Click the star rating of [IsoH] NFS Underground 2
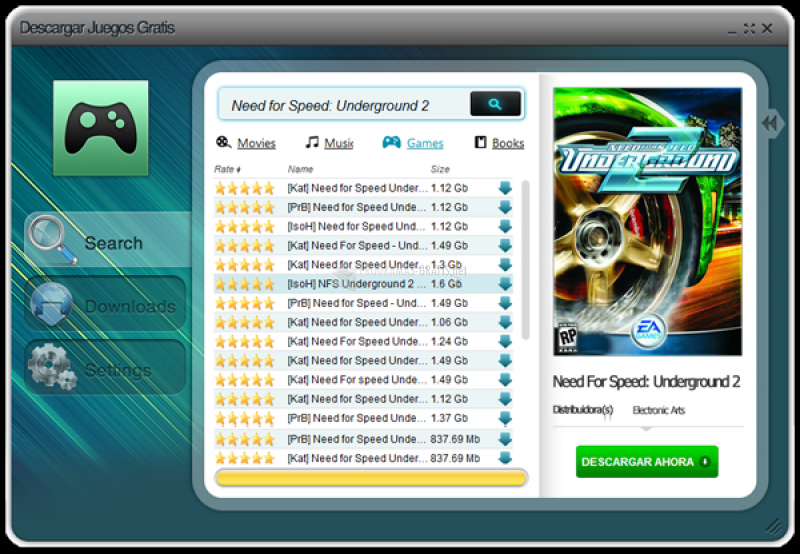The height and width of the screenshot is (554, 800). [245, 284]
